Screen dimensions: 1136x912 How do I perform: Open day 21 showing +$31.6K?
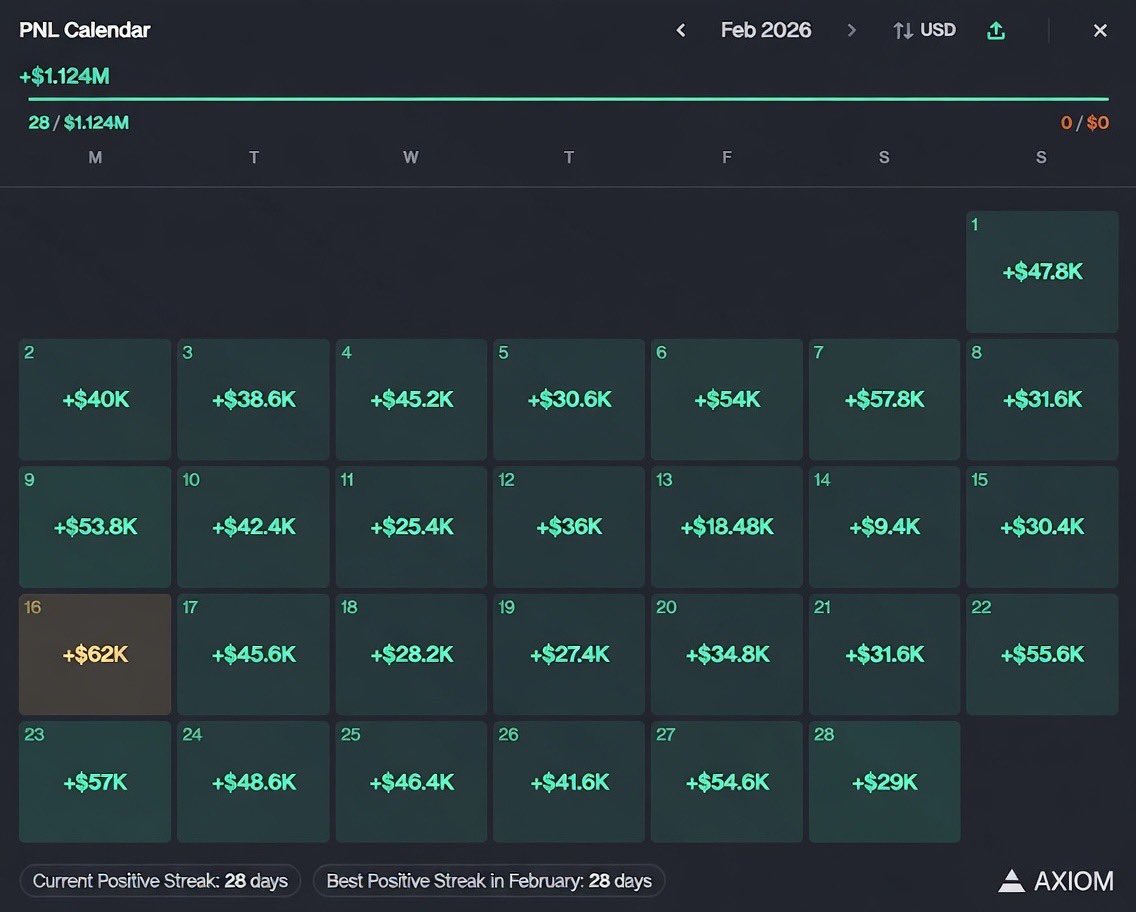[885, 654]
